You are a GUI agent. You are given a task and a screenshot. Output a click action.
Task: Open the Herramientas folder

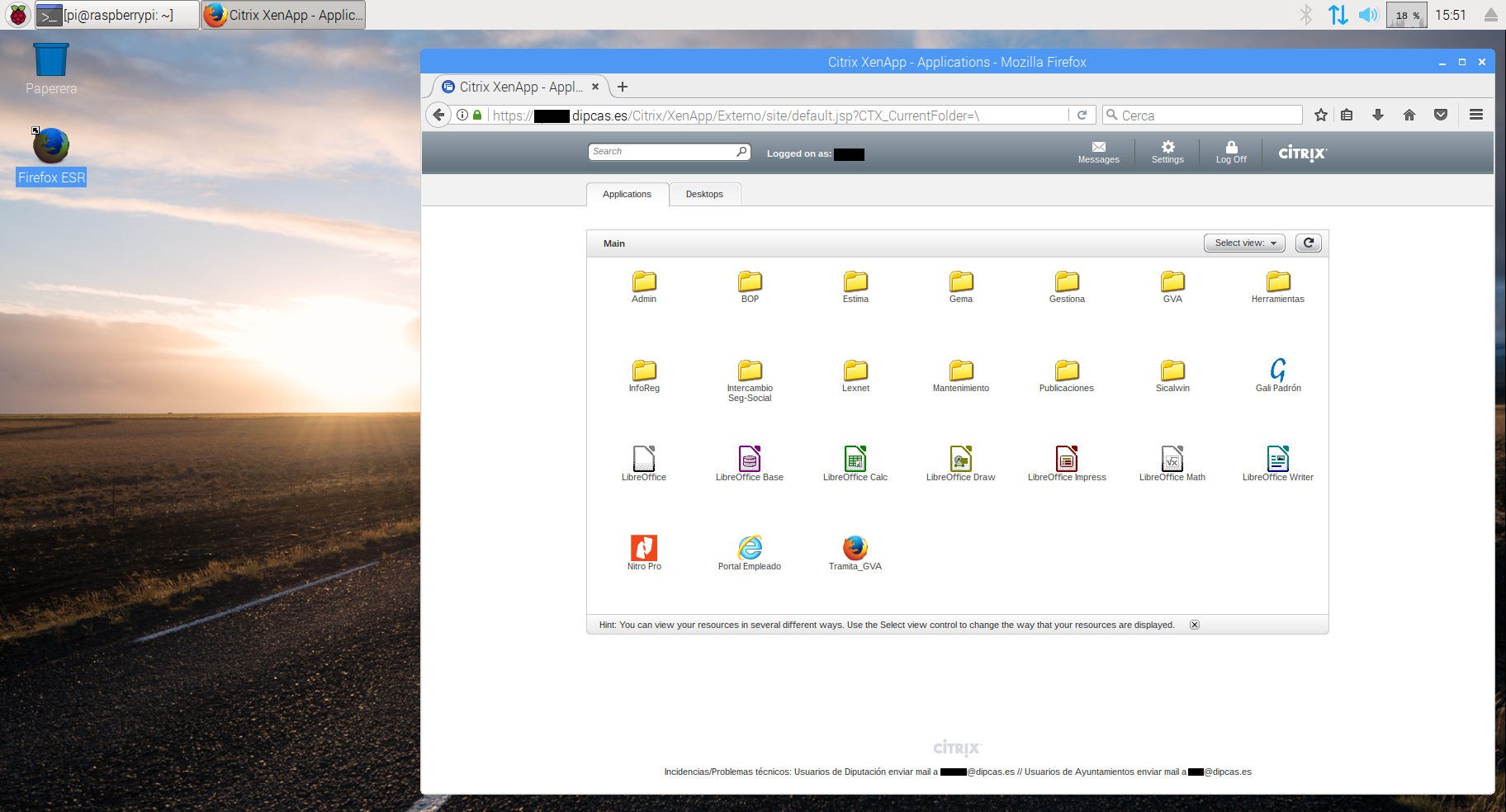coord(1278,286)
